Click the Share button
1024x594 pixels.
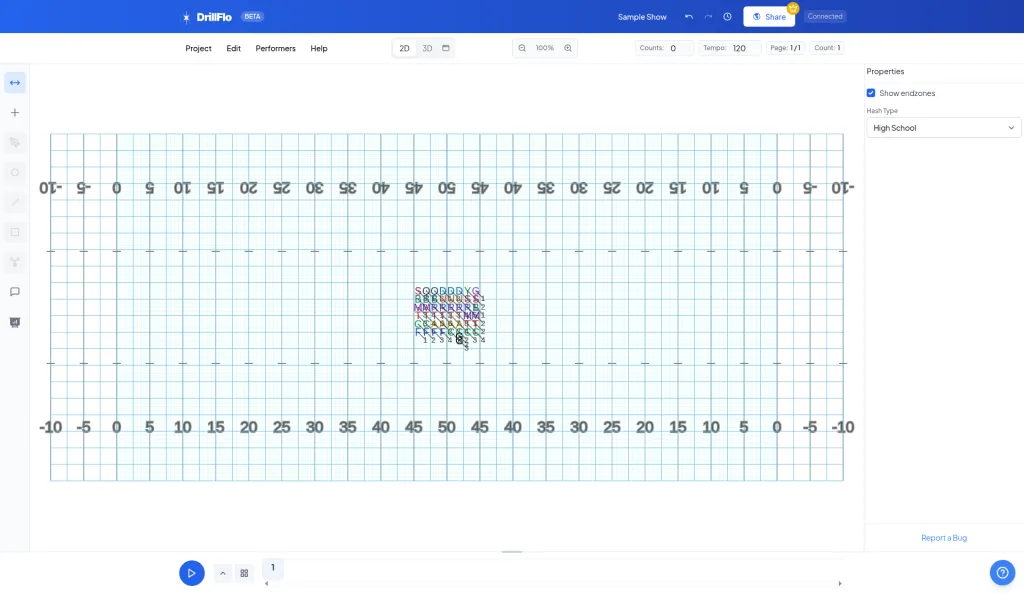(769, 17)
